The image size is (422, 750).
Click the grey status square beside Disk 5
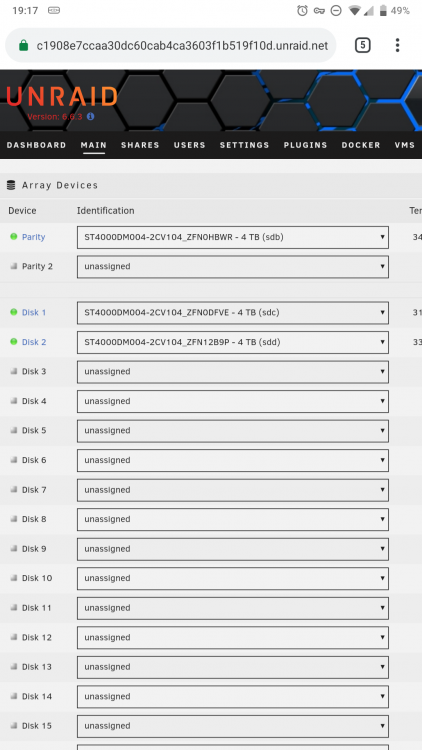[13, 430]
